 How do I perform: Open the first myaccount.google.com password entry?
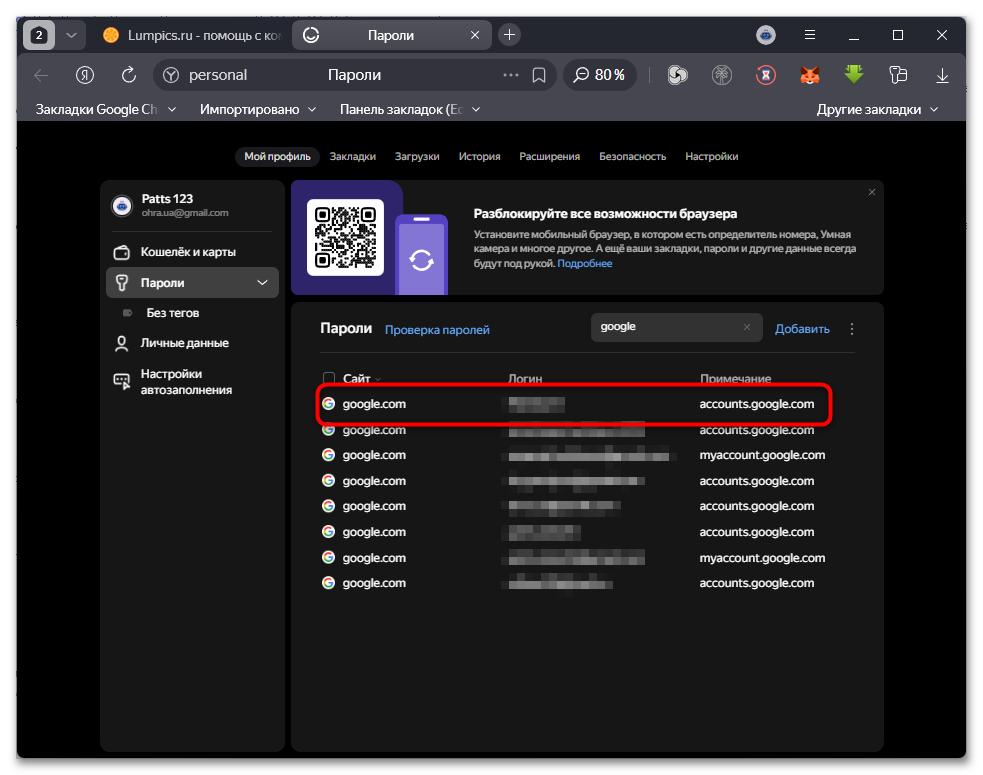574,455
